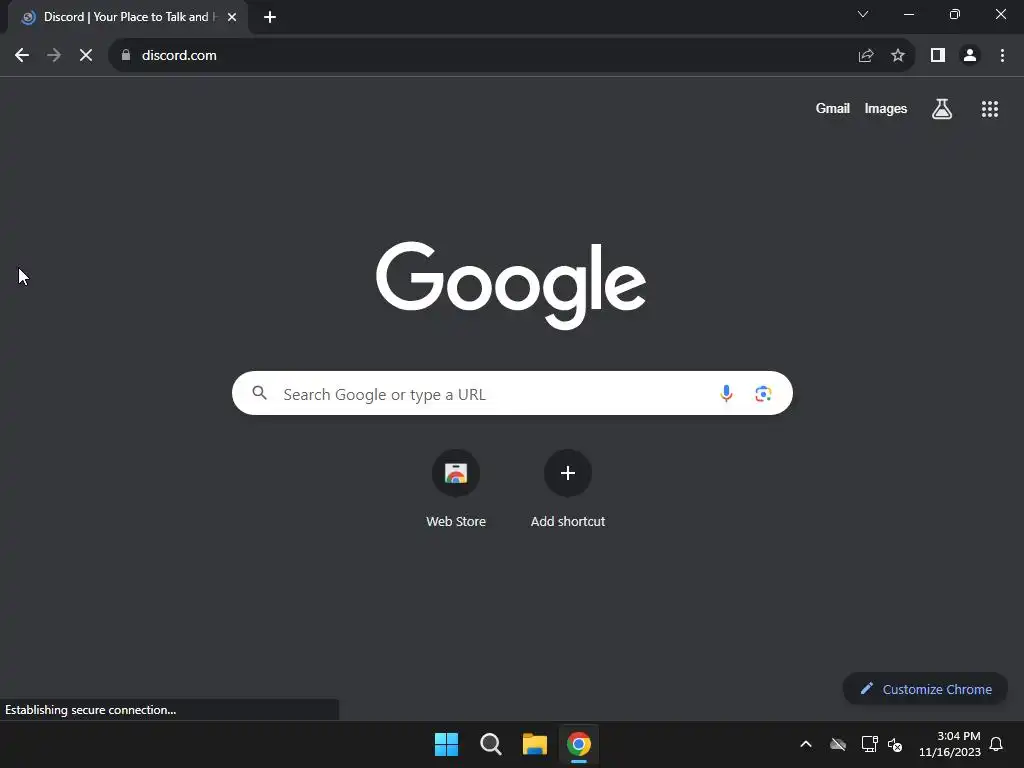1024x768 pixels.
Task: Click the Search Google or type a URL box
Action: point(512,393)
